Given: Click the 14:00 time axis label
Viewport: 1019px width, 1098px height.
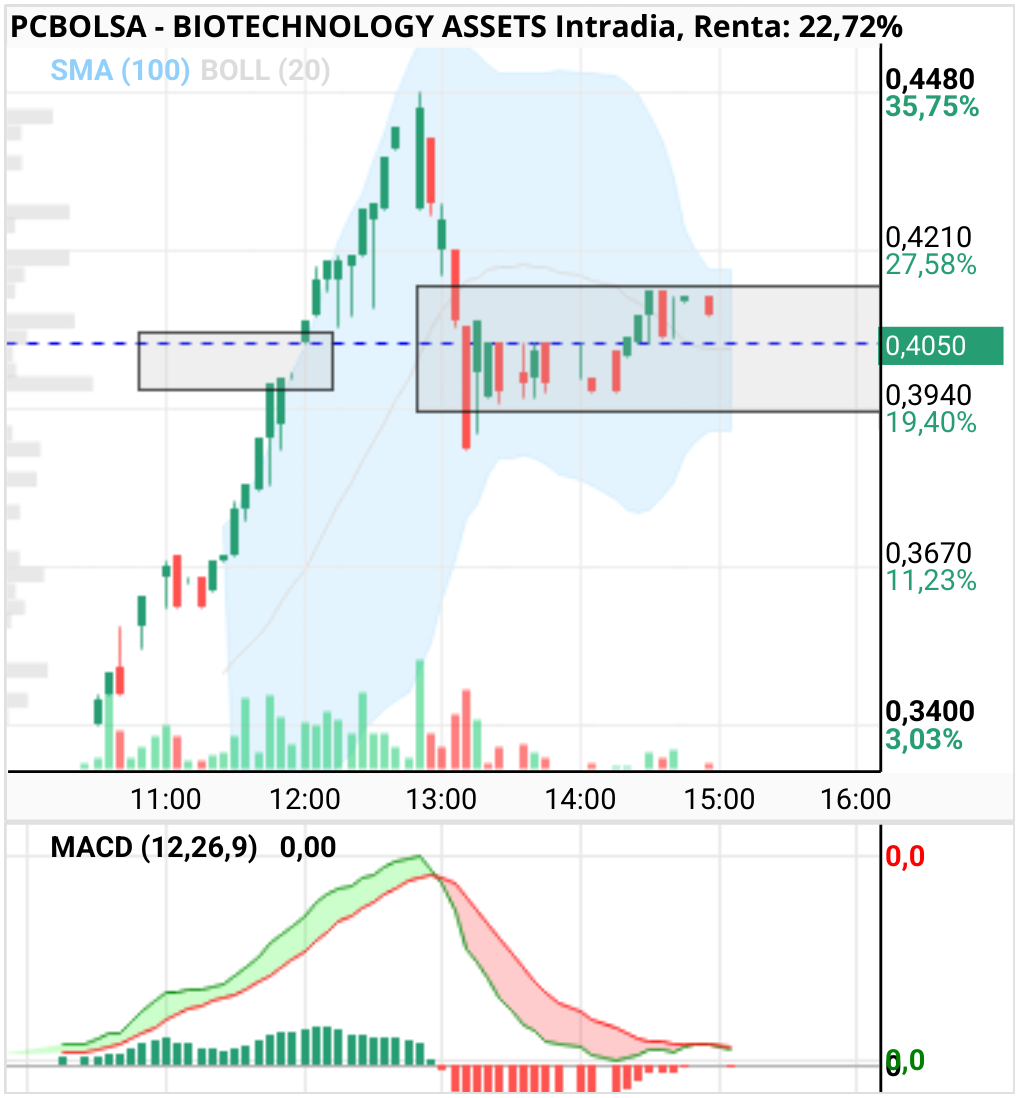Looking at the screenshot, I should 581,799.
